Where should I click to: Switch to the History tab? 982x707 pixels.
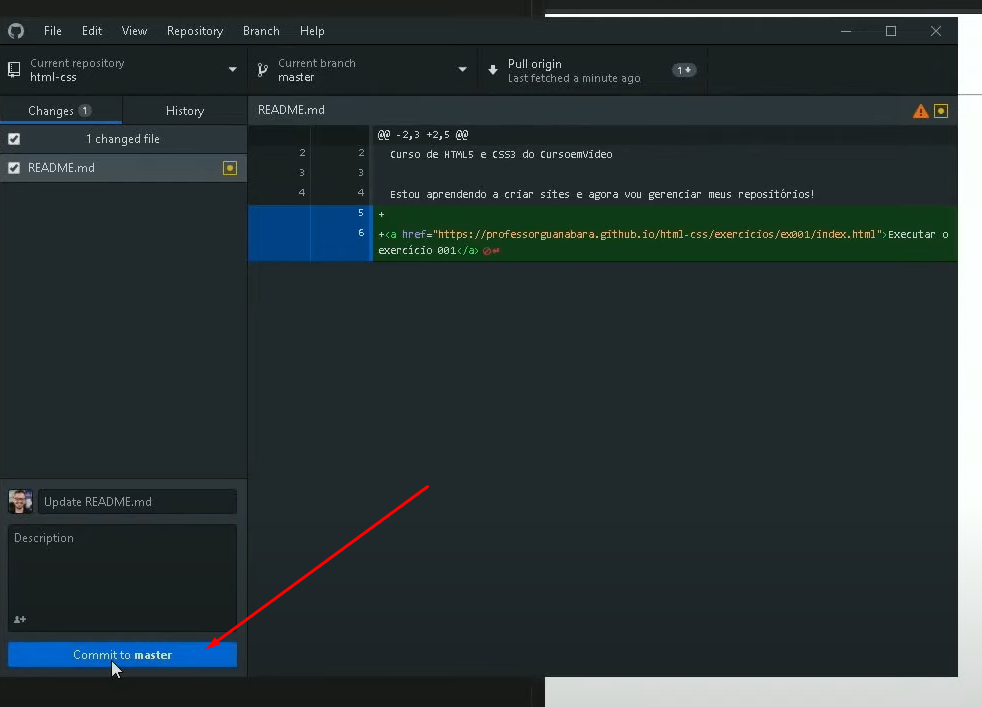(185, 110)
